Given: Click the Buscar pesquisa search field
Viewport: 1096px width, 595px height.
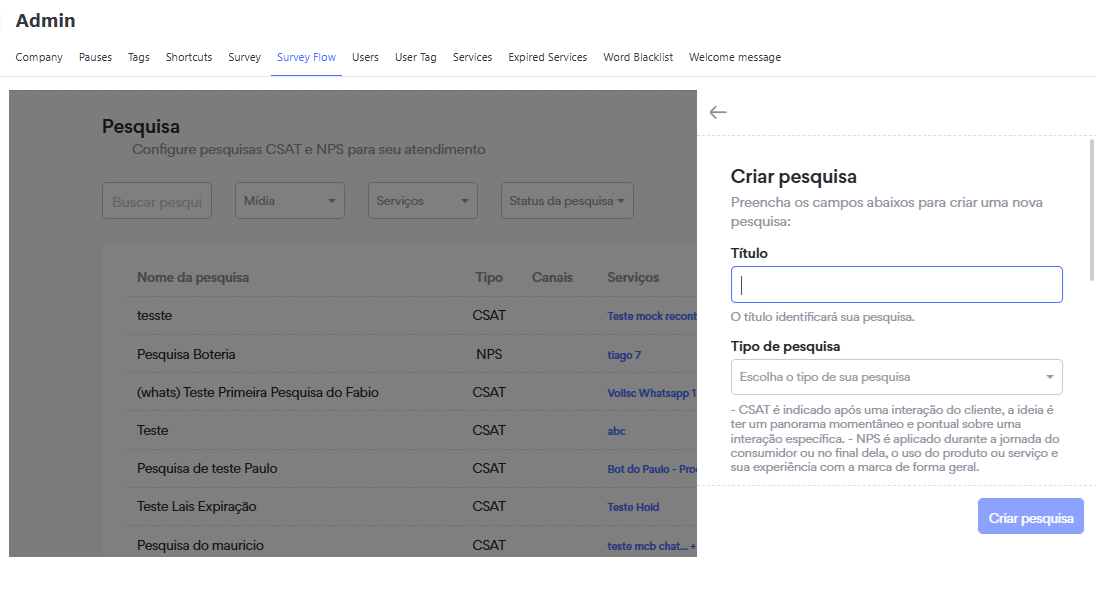Looking at the screenshot, I should [x=157, y=201].
